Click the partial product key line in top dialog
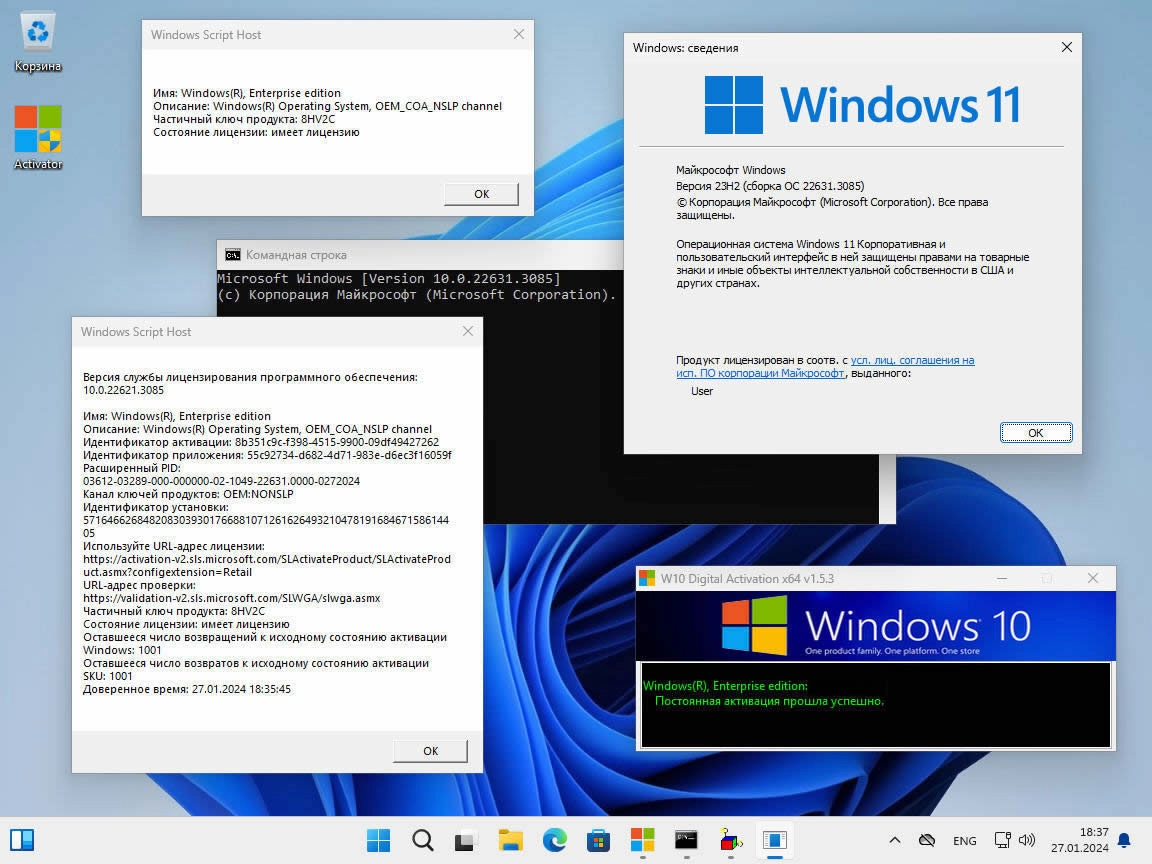 click(244, 119)
